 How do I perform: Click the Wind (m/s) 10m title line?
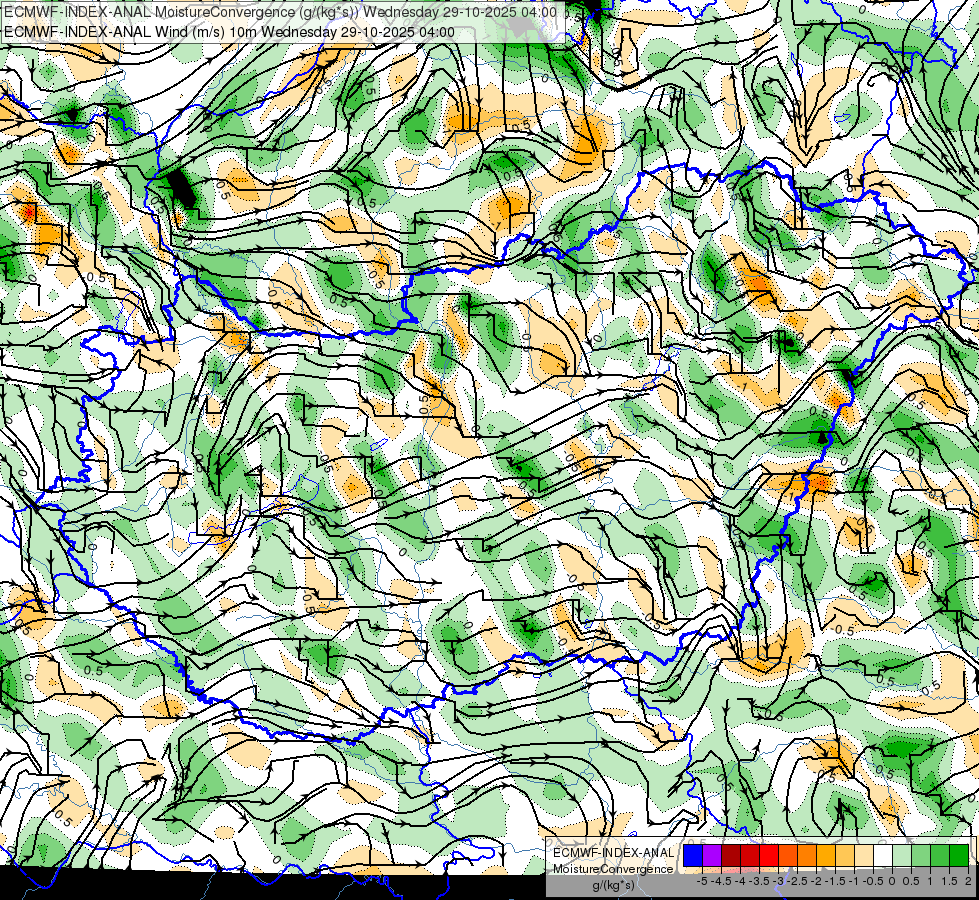[229, 32]
